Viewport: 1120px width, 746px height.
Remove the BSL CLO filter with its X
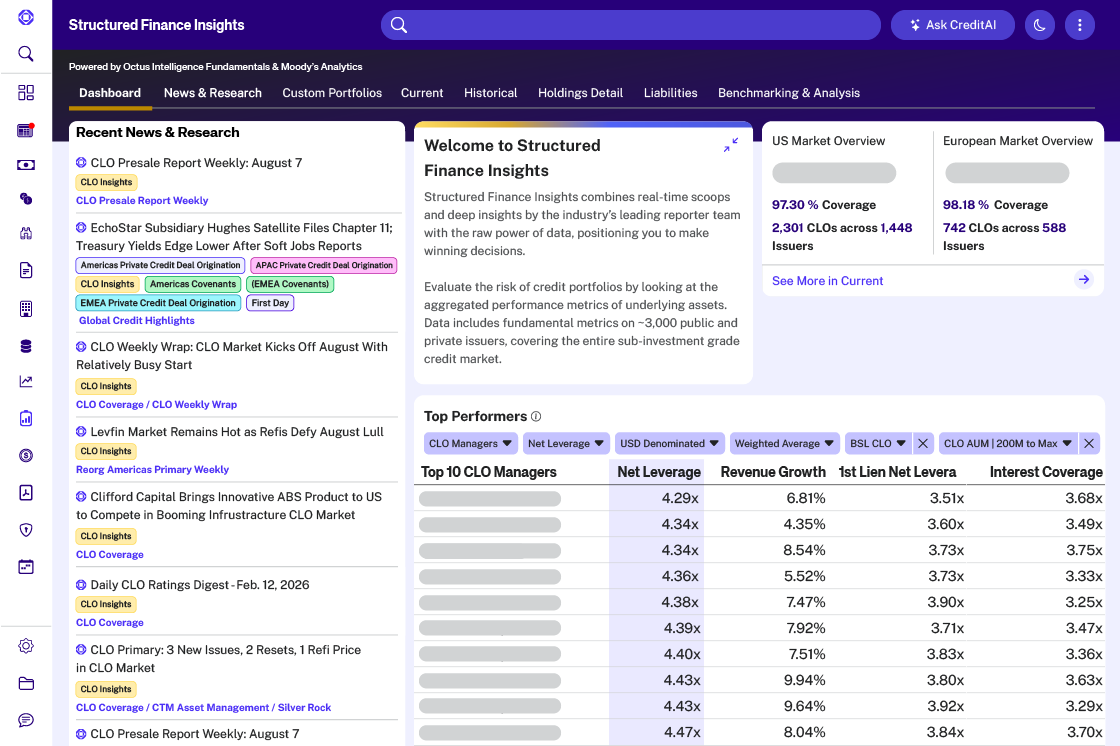923,444
